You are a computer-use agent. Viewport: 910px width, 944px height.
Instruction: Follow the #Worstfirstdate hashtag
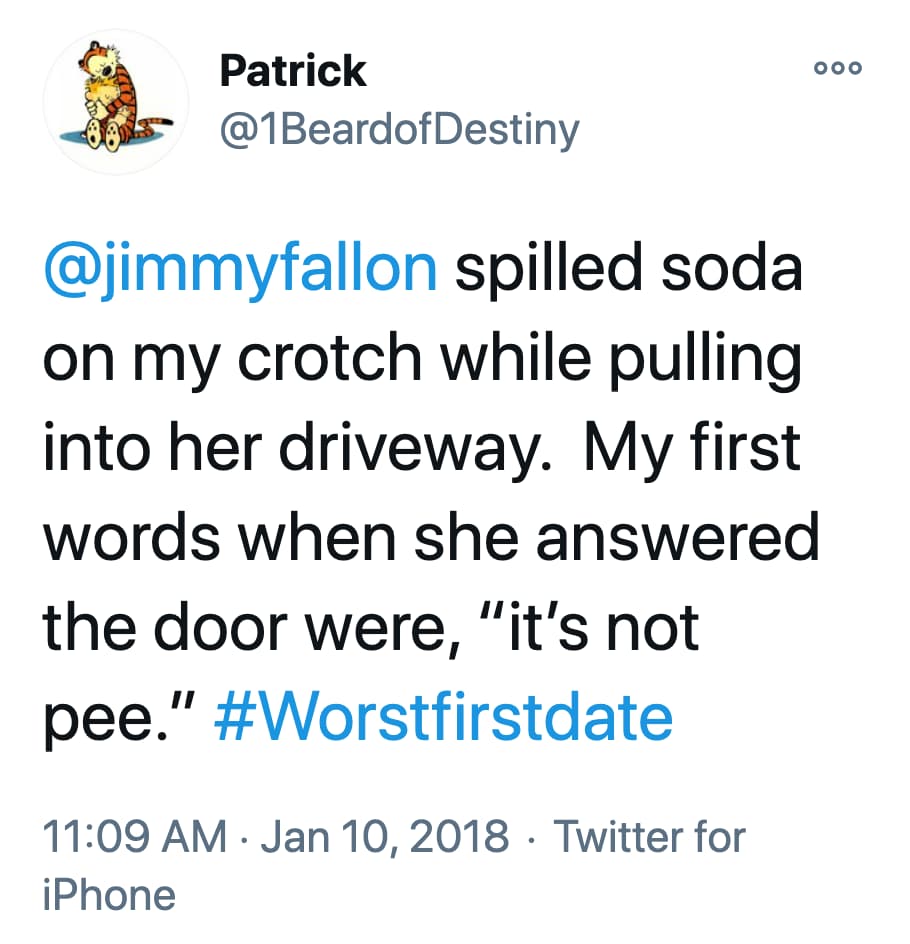(x=444, y=718)
